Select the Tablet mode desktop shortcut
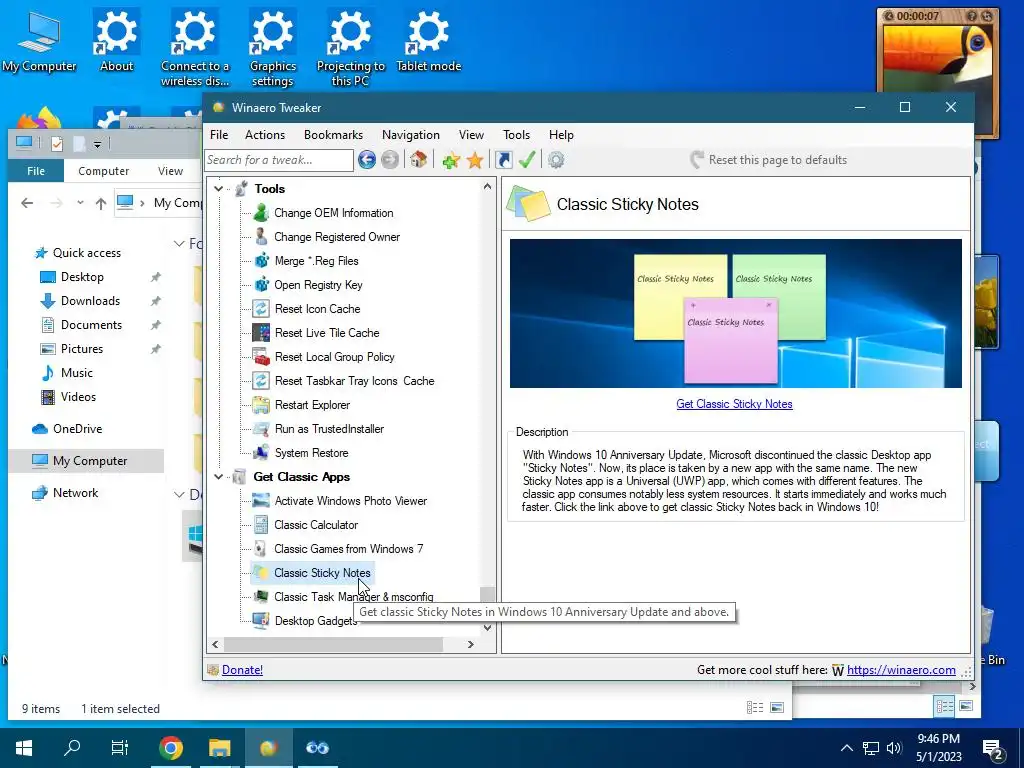Image resolution: width=1024 pixels, height=768 pixels. point(428,40)
